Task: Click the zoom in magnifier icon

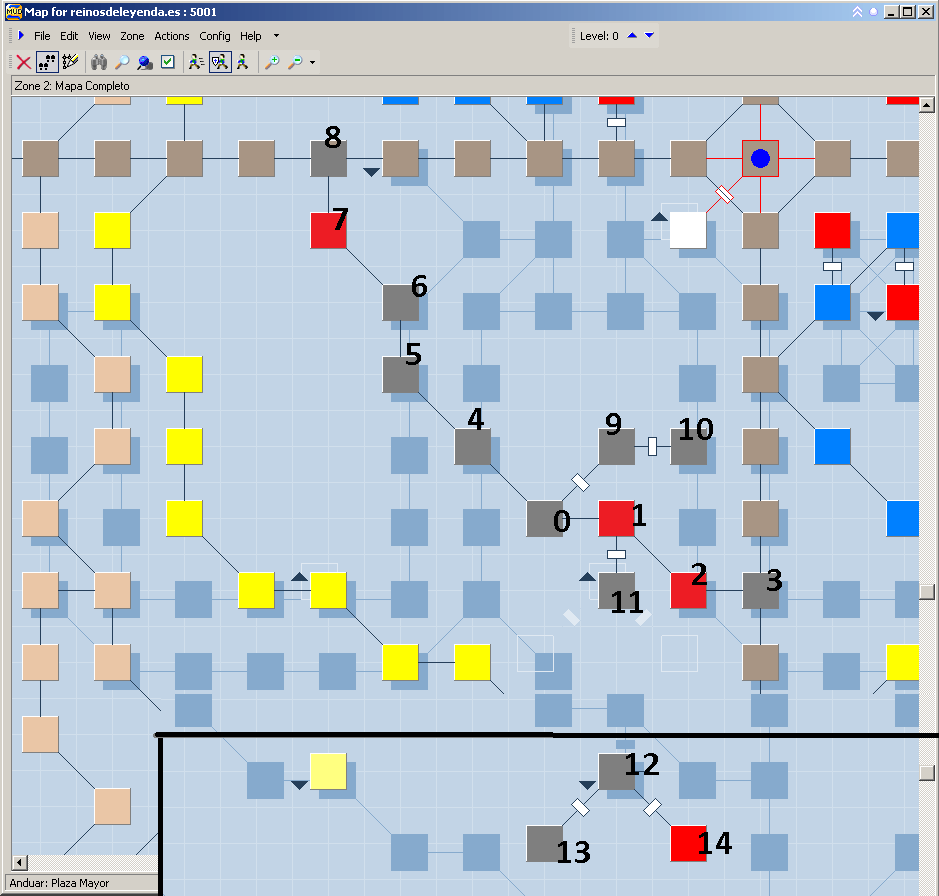Action: pyautogui.click(x=271, y=62)
